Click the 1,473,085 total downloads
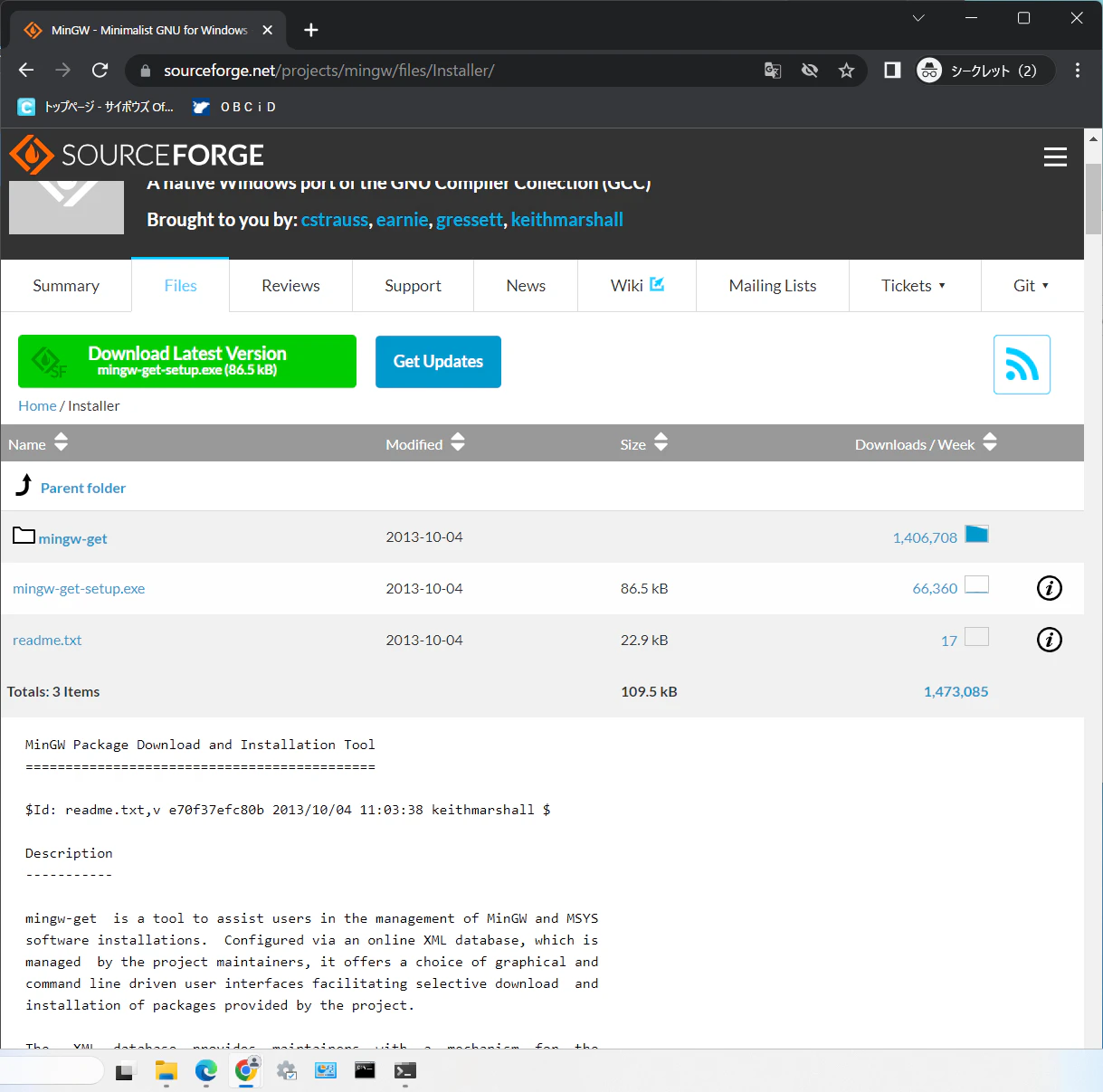This screenshot has width=1103, height=1092. pyautogui.click(x=956, y=691)
